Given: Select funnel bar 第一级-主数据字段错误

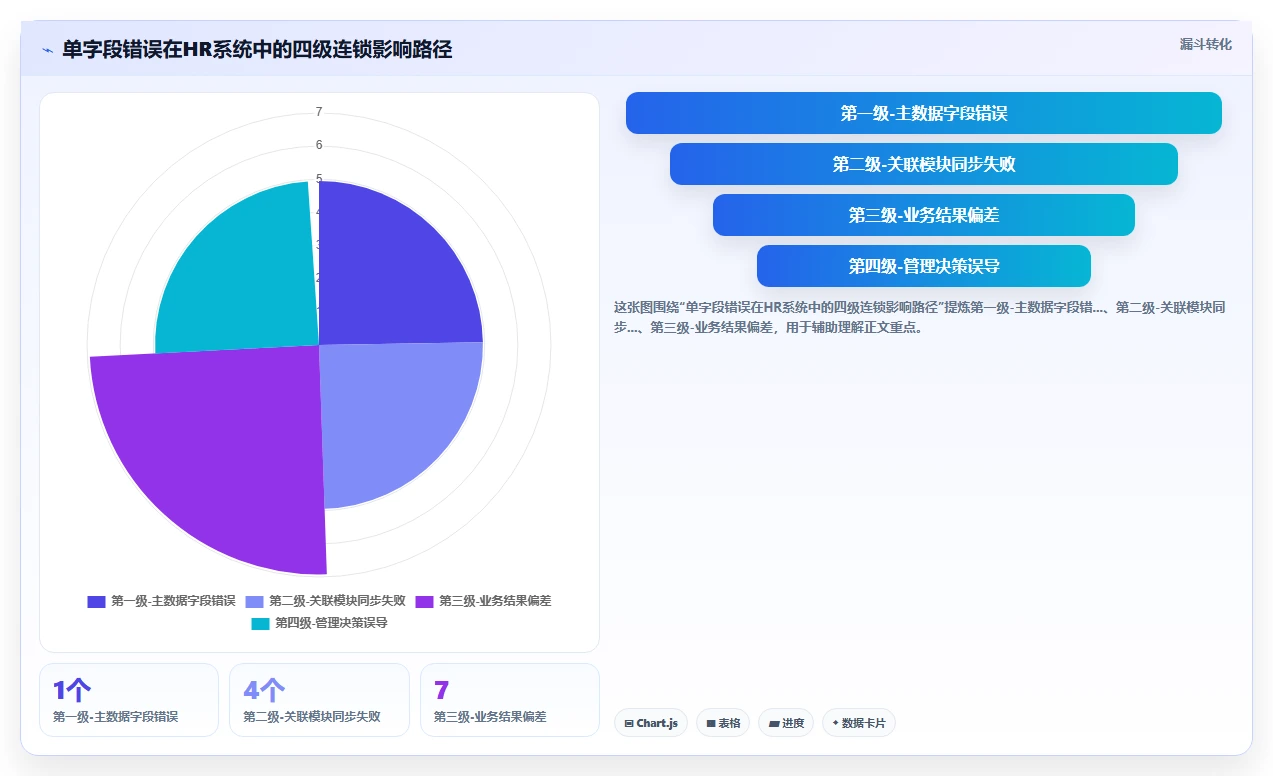Looking at the screenshot, I should point(923,113).
